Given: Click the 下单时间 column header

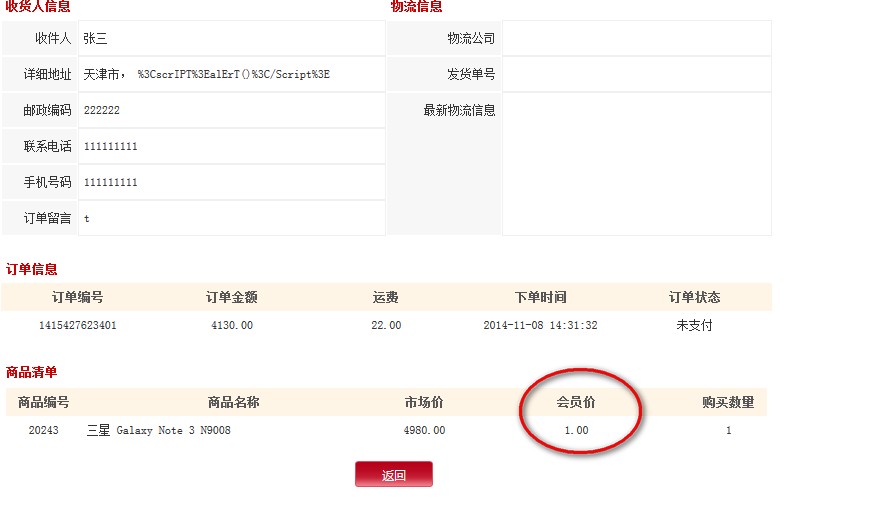Looking at the screenshot, I should tap(540, 297).
